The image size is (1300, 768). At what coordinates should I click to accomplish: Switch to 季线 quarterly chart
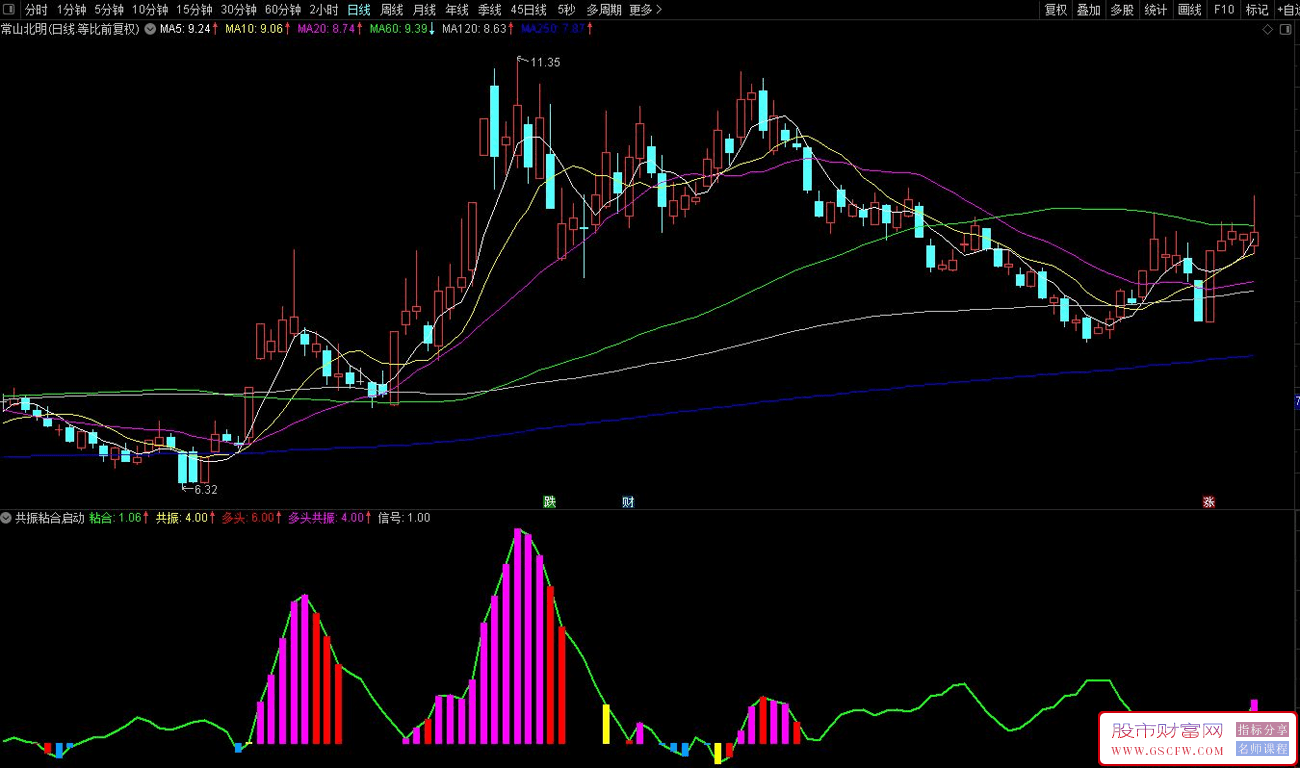(x=490, y=10)
